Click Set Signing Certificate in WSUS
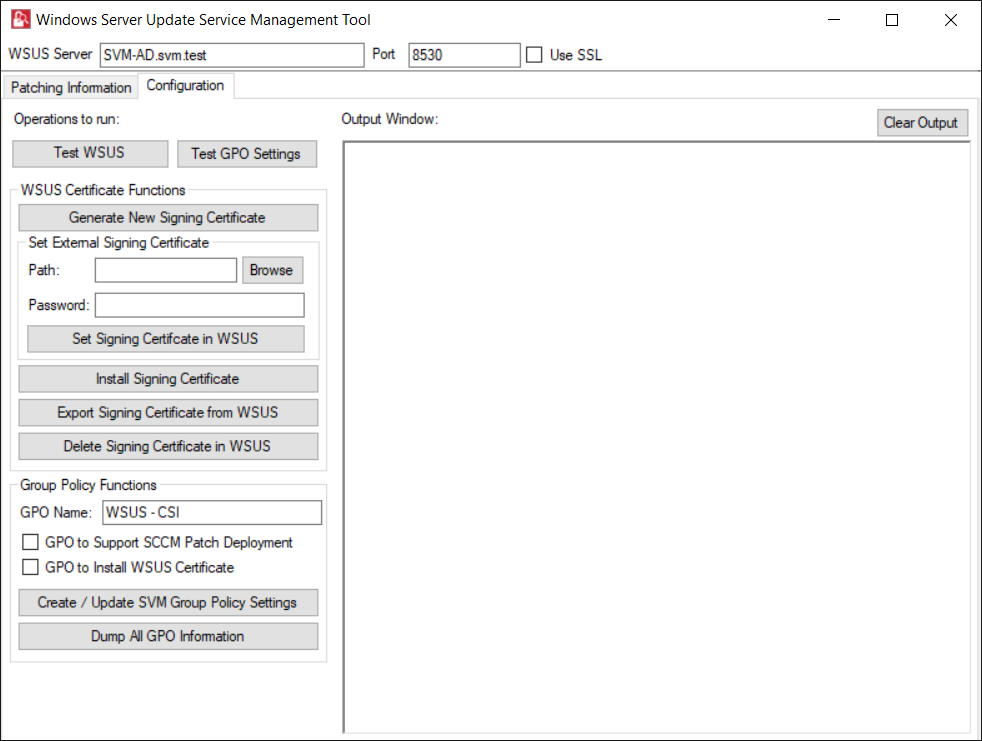 coord(165,339)
